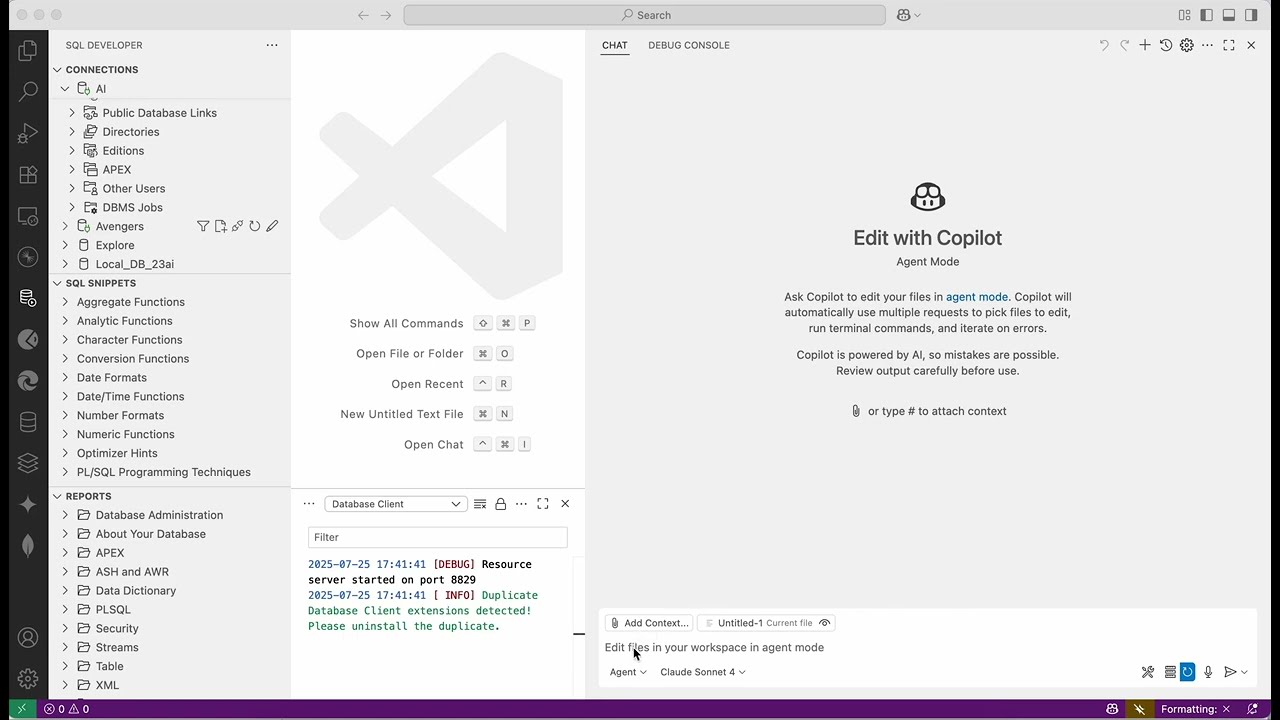Toggle Formatting status bar item
The height and width of the screenshot is (720, 1280).
(x=1196, y=709)
